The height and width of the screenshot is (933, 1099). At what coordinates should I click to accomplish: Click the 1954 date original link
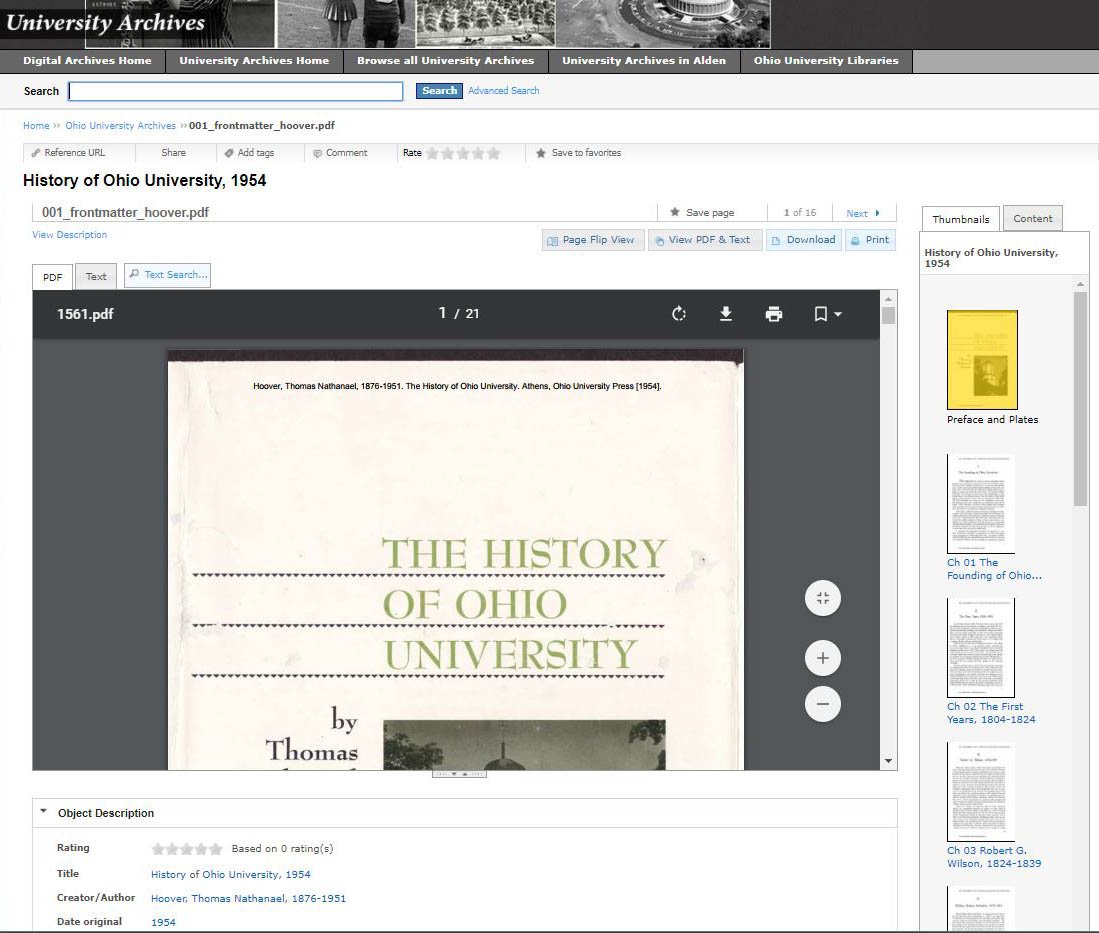click(x=163, y=922)
